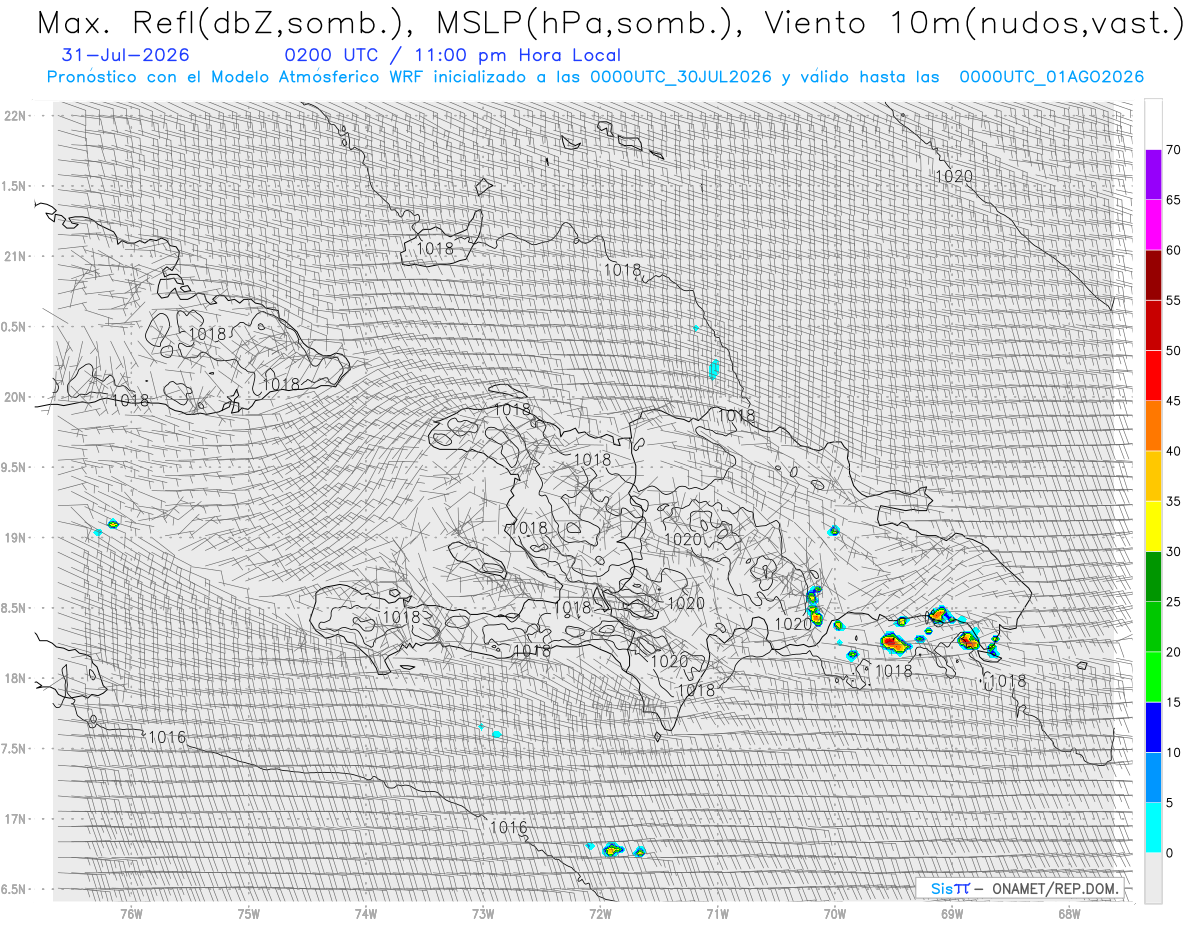Viewport: 1200px width, 927px height.
Task: Select the bright green 15-20 dBZ colorbar segment
Action: tap(1153, 677)
